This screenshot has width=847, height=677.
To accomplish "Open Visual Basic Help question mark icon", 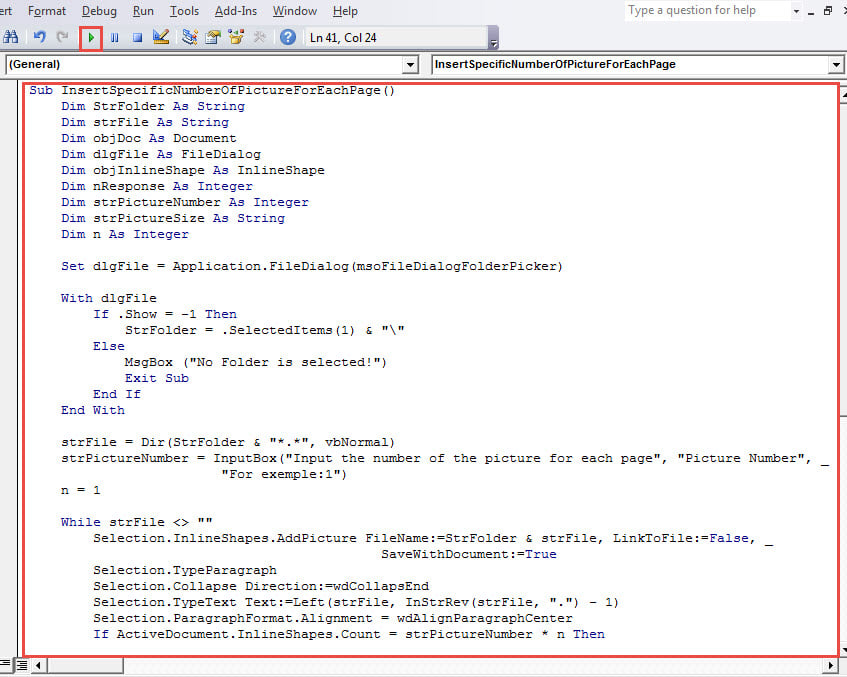I will (288, 38).
